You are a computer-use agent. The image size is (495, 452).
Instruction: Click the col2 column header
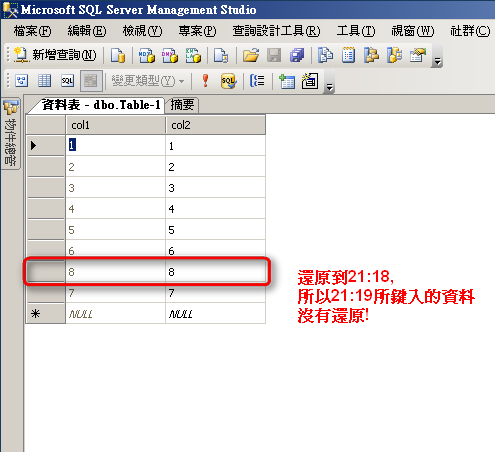tap(215, 125)
